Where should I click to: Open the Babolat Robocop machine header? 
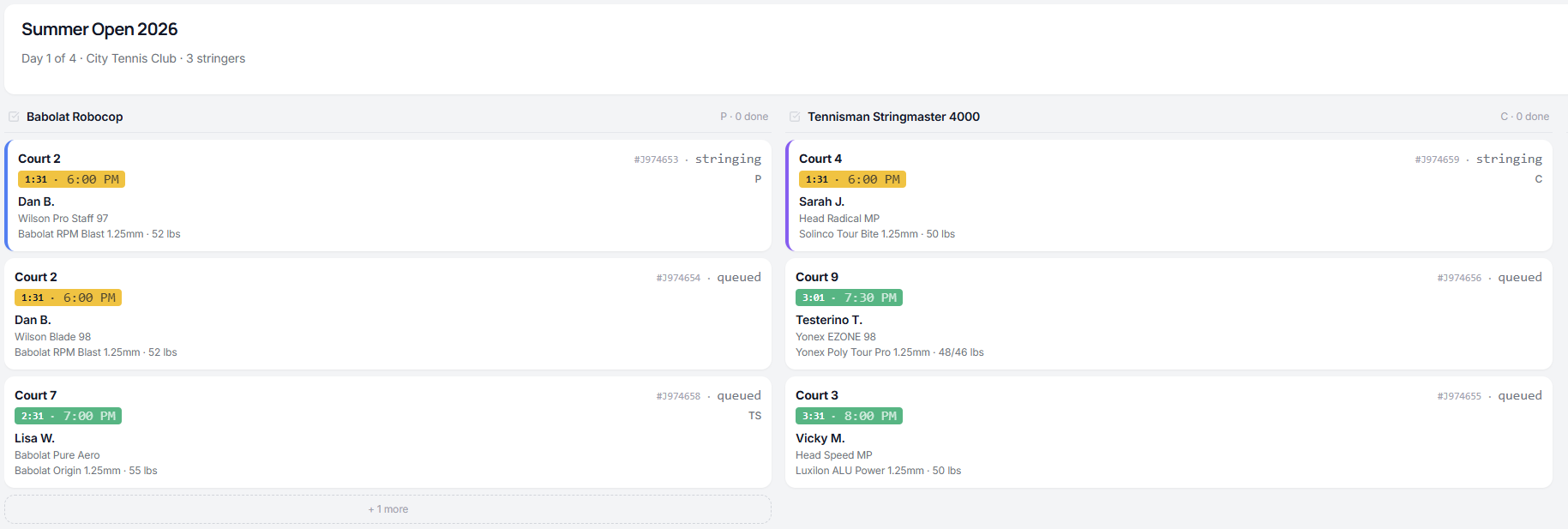(x=387, y=117)
